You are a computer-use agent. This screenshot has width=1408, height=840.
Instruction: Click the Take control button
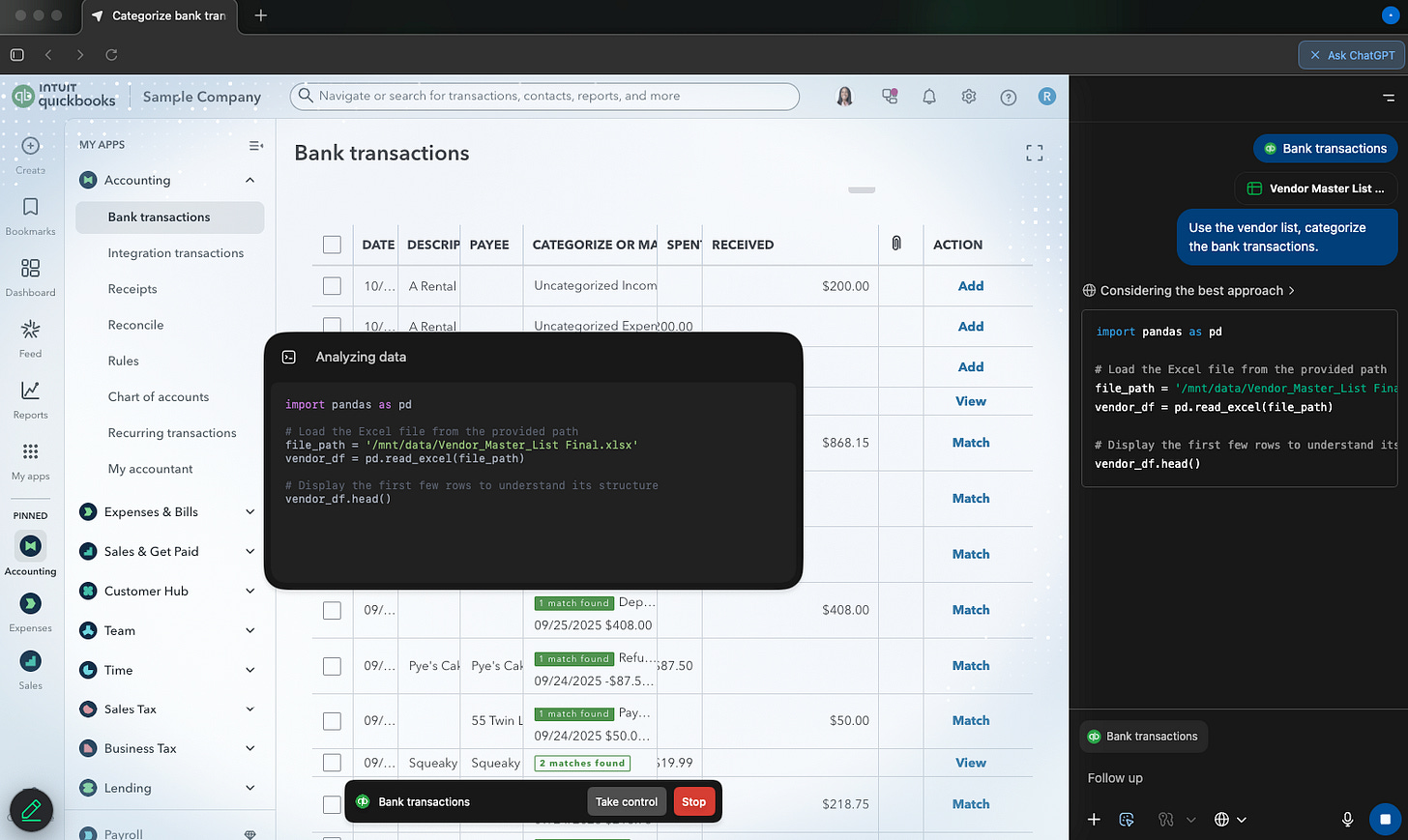tap(627, 802)
